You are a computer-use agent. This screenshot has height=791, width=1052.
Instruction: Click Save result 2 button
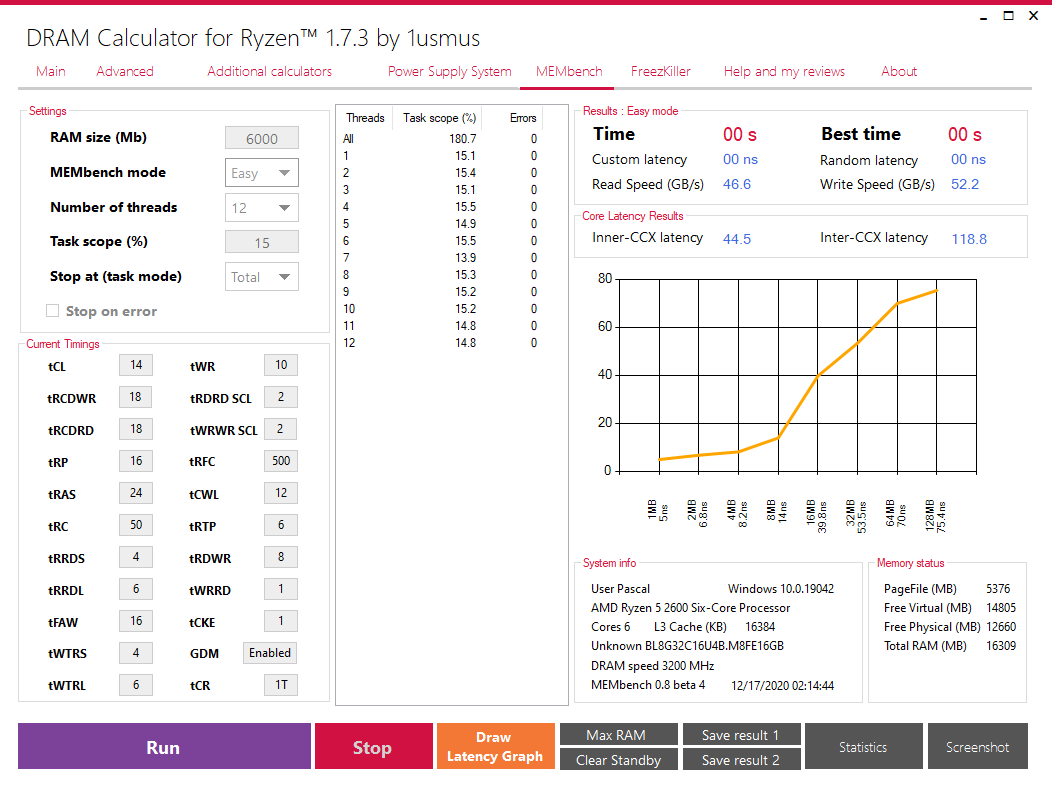[741, 759]
